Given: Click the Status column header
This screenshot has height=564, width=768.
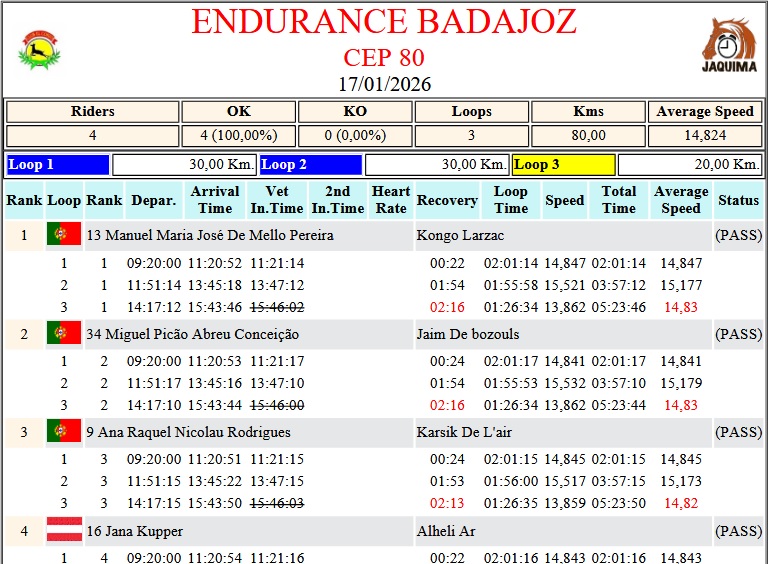Looking at the screenshot, I should point(738,200).
